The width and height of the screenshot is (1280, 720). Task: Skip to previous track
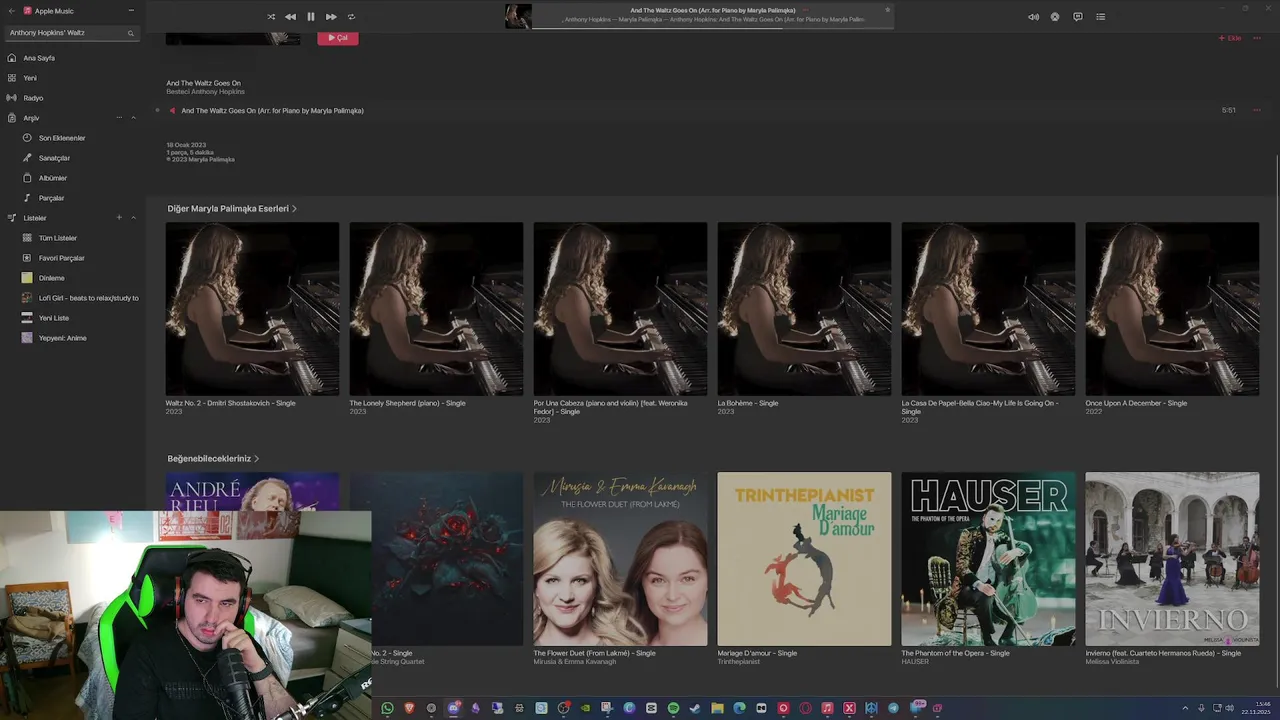click(290, 17)
